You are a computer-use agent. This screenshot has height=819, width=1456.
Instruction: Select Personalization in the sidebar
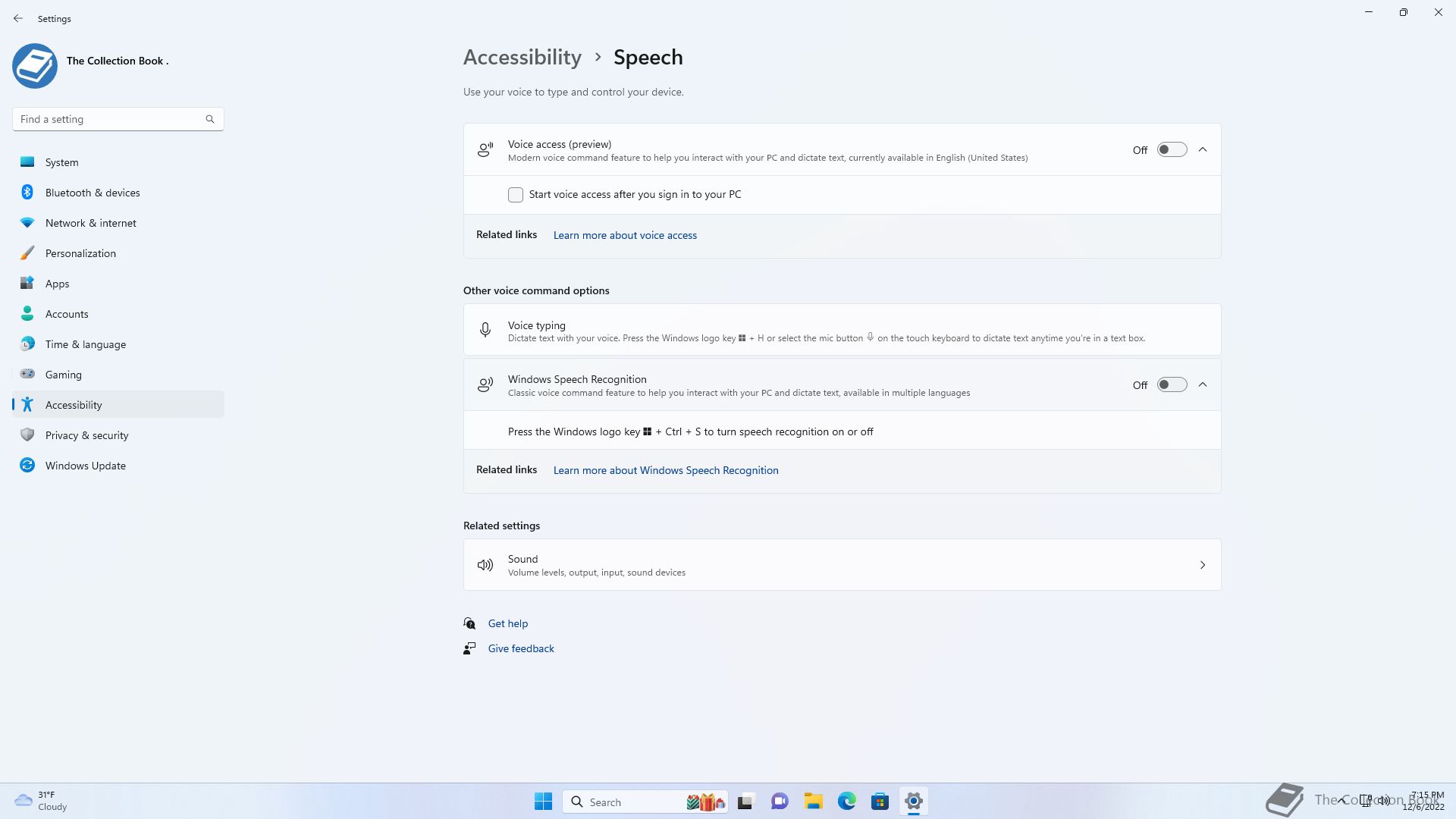coord(118,253)
